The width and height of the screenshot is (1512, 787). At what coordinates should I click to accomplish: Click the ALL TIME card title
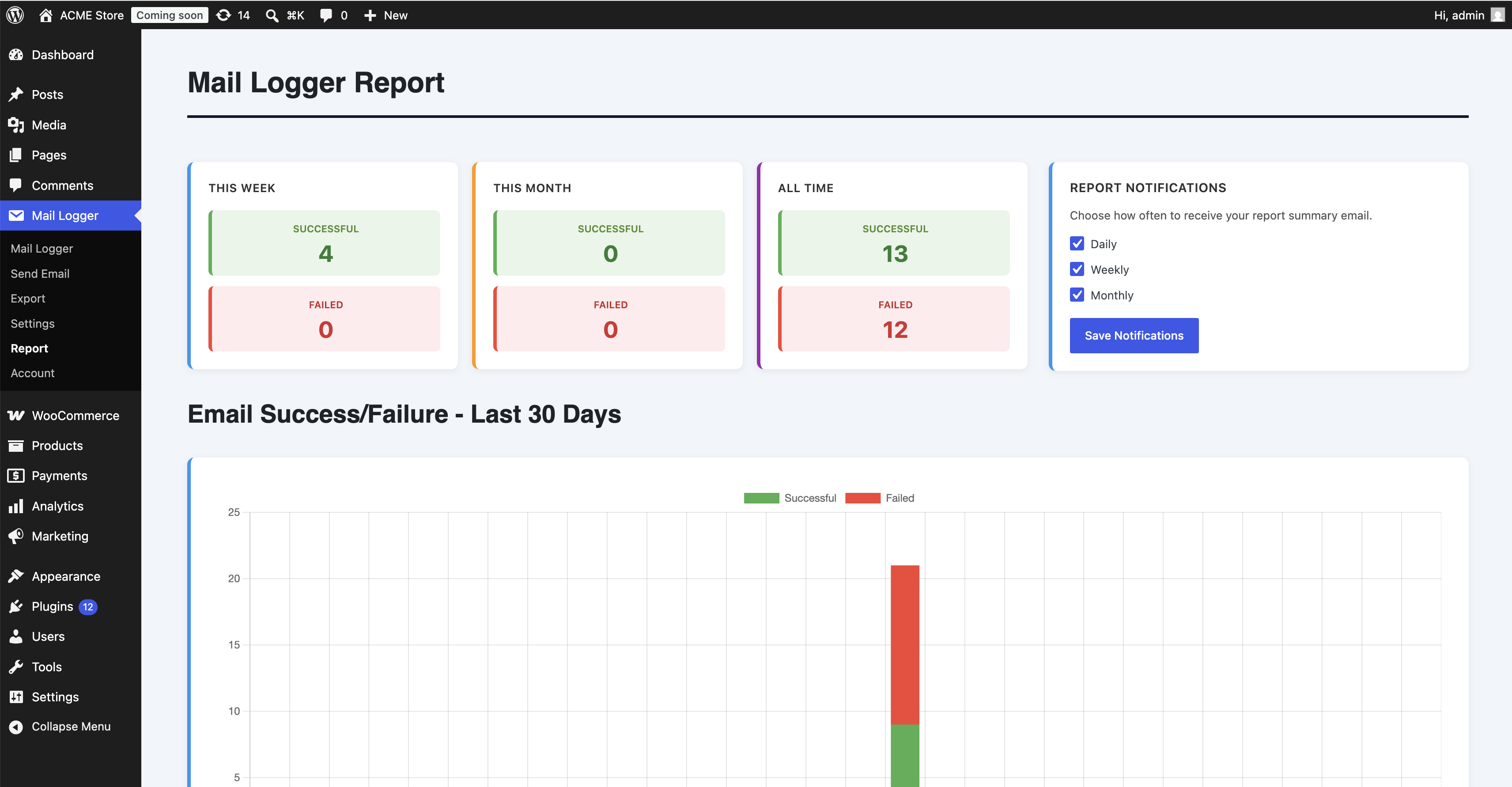(806, 188)
